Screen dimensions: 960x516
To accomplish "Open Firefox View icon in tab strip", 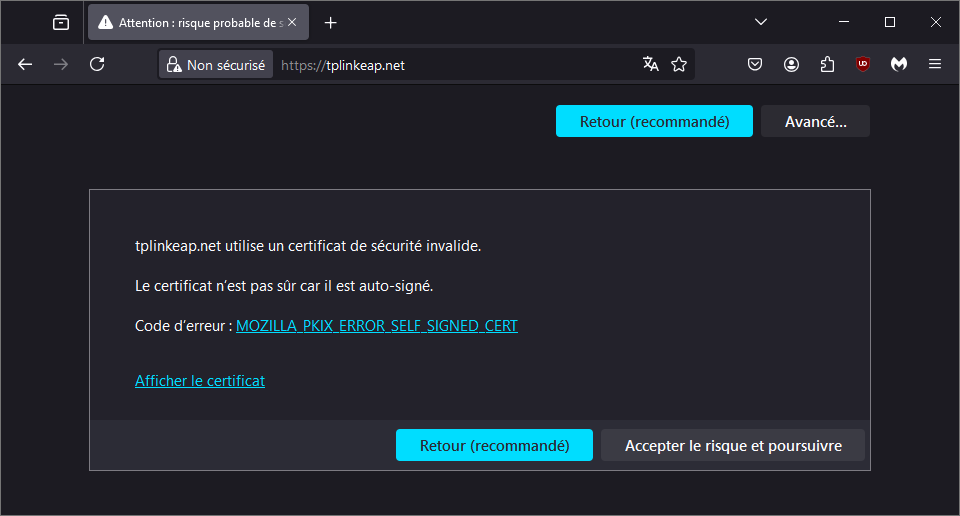I will click(61, 23).
